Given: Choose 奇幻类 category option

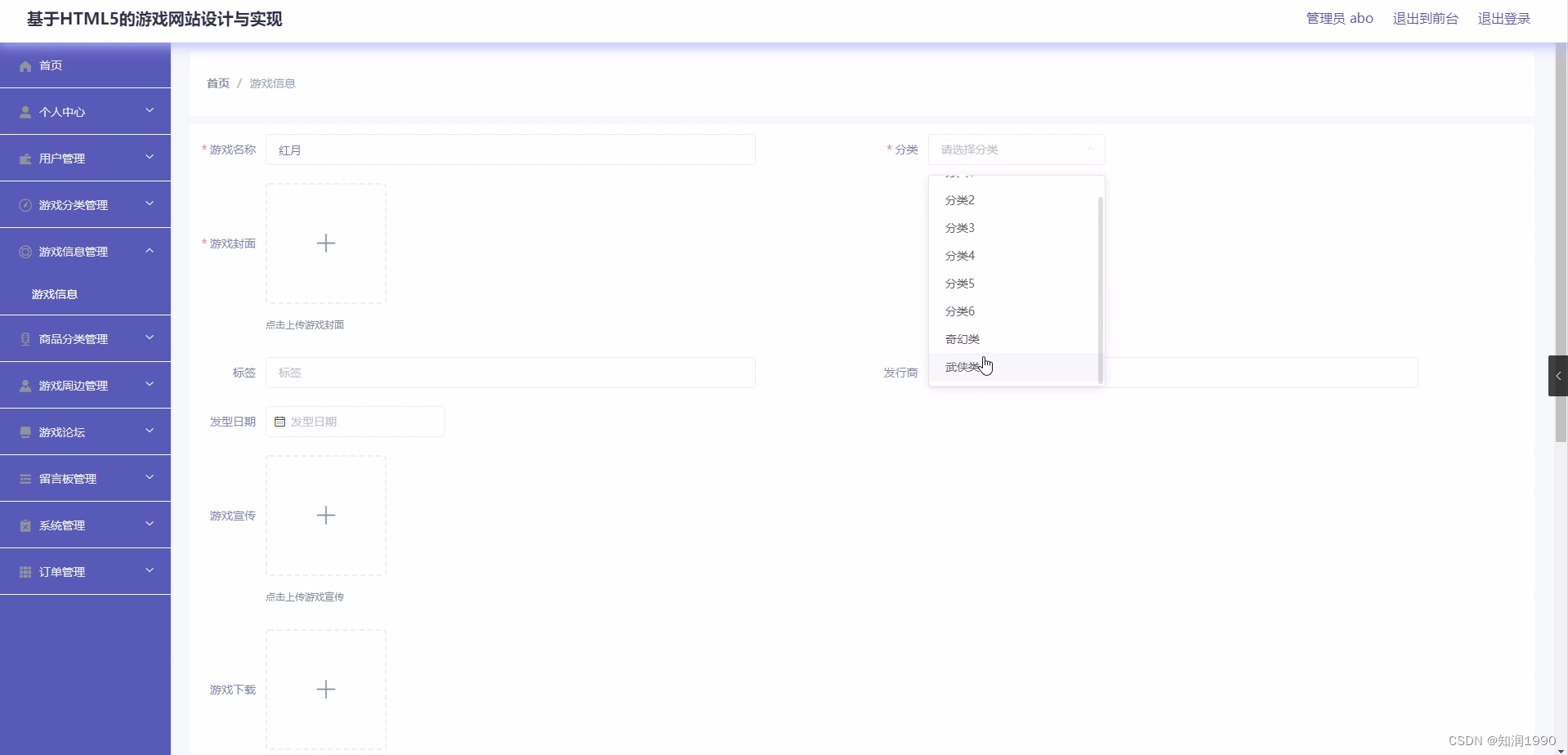Looking at the screenshot, I should [x=962, y=338].
